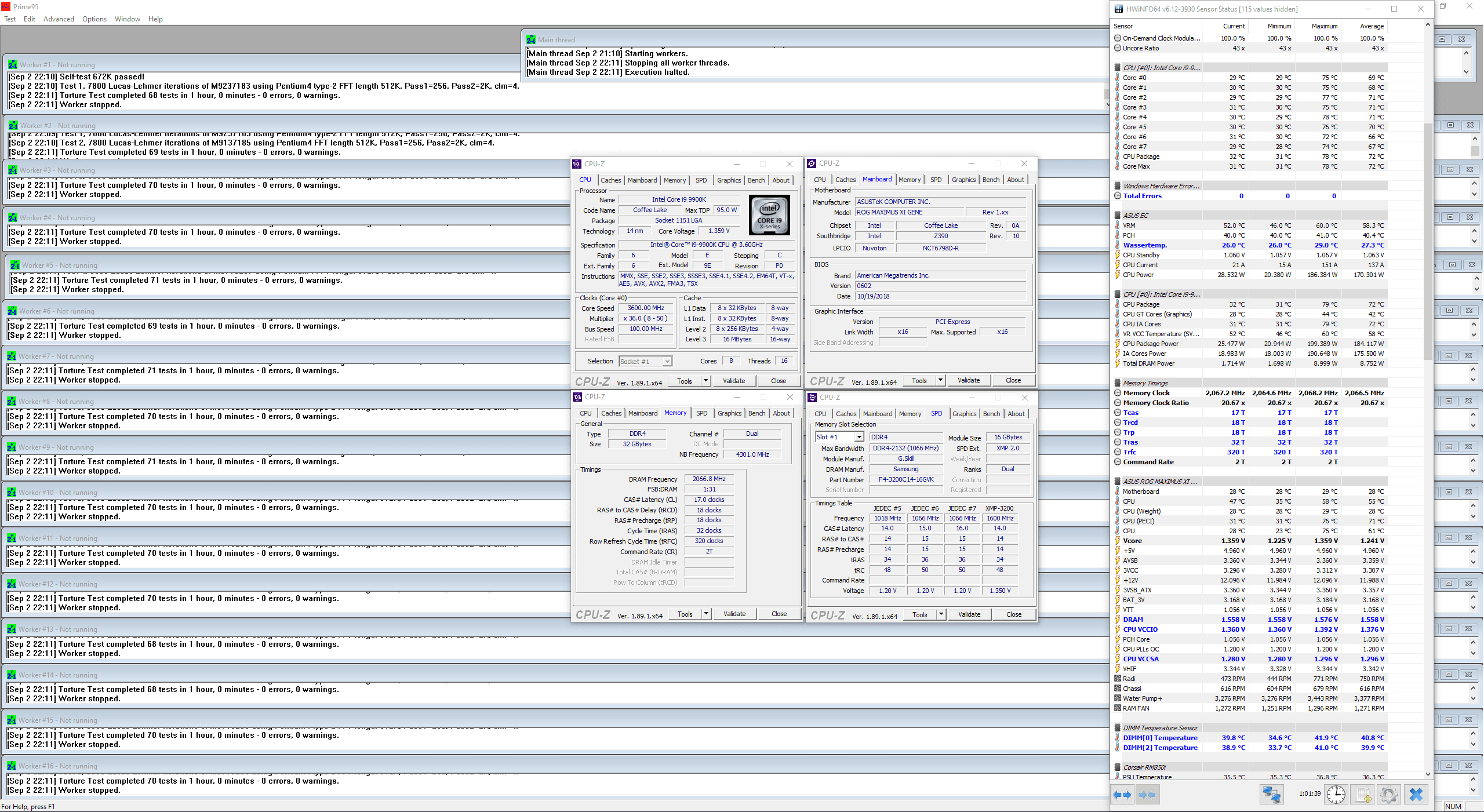Viewport: 1484px width, 812px height.
Task: Open Tools dropdown arrow in CPU-Z Processor window
Action: click(x=705, y=381)
